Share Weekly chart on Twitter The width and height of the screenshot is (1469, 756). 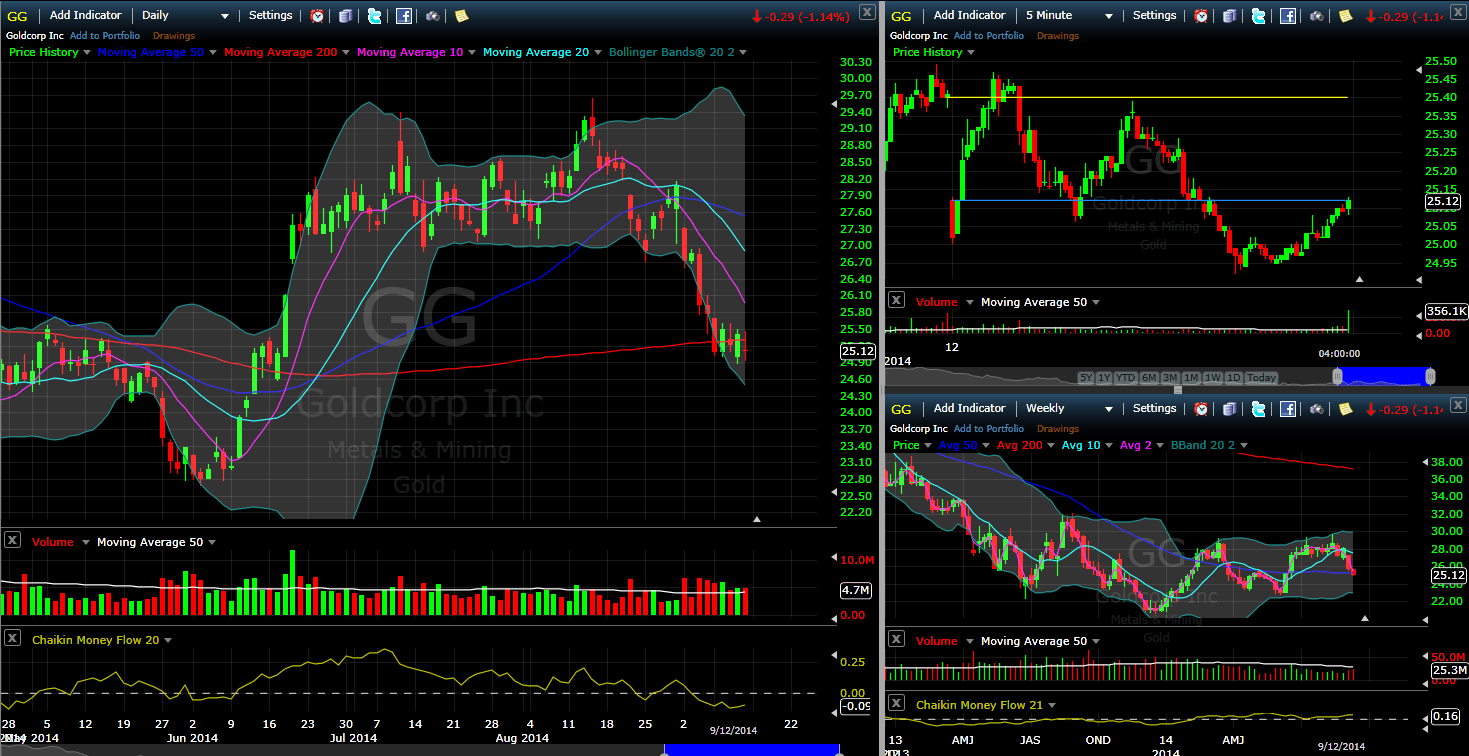point(1258,409)
